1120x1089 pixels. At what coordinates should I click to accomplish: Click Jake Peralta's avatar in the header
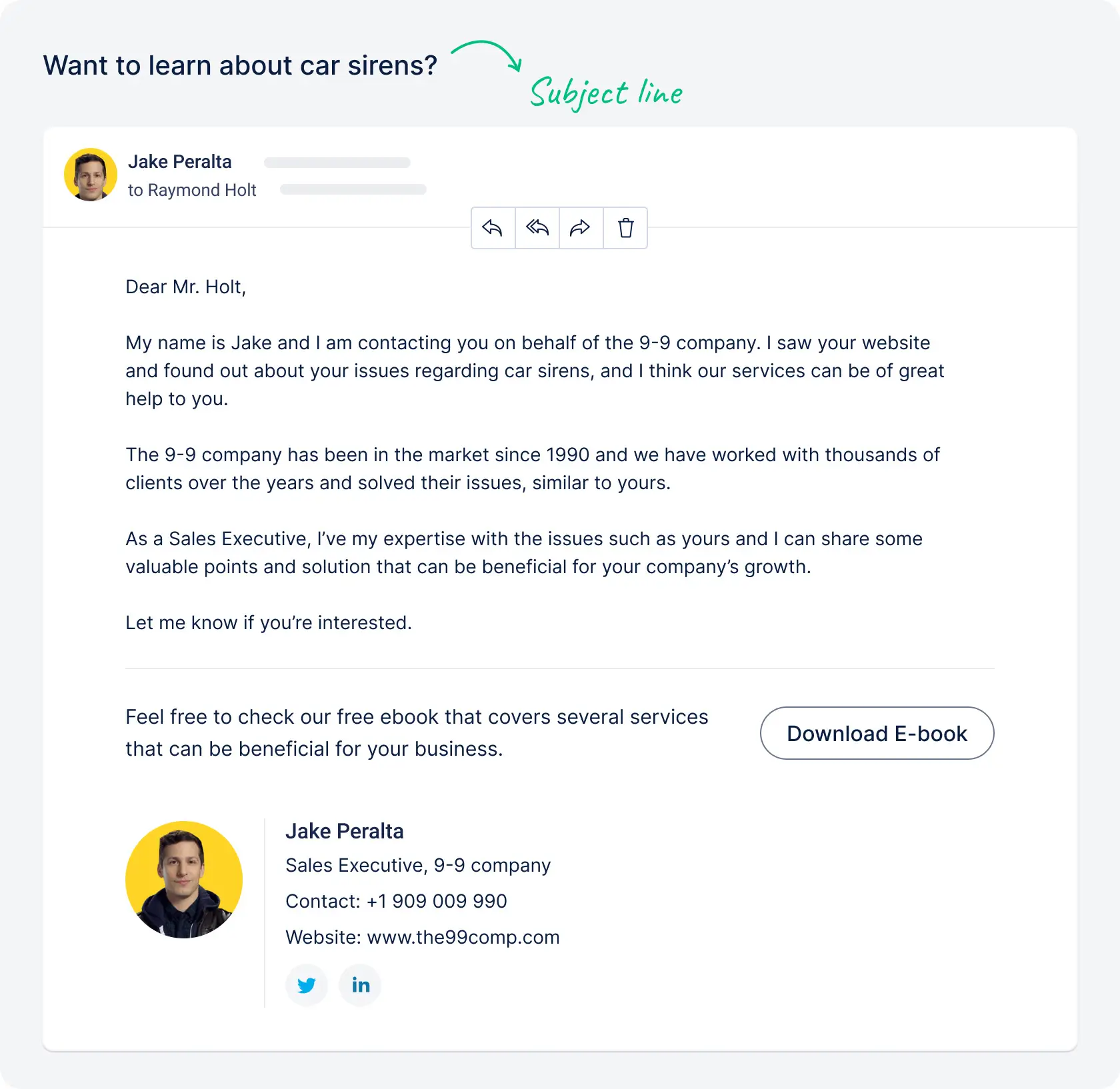click(x=90, y=174)
